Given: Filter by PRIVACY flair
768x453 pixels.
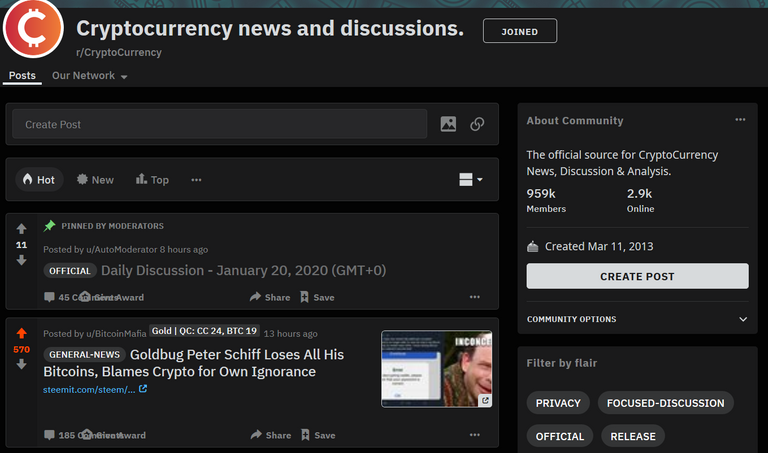Looking at the screenshot, I should pos(558,403).
